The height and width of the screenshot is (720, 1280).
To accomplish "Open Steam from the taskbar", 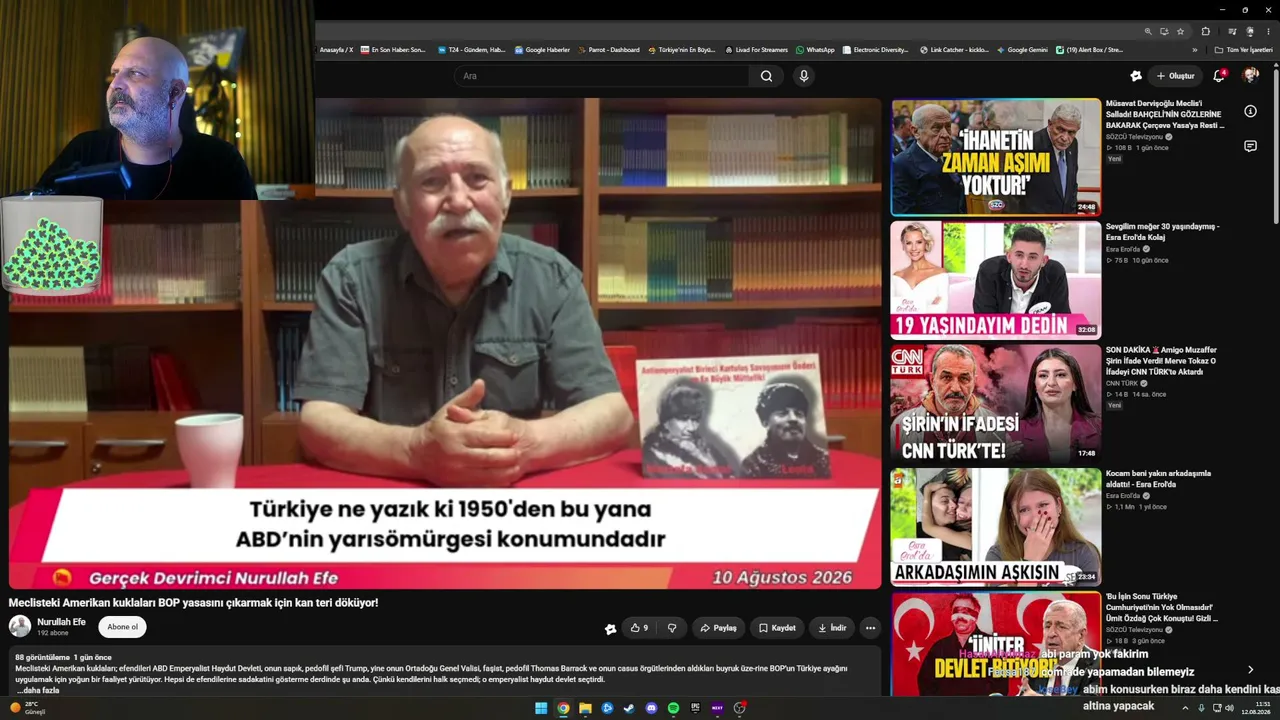I will click(629, 708).
